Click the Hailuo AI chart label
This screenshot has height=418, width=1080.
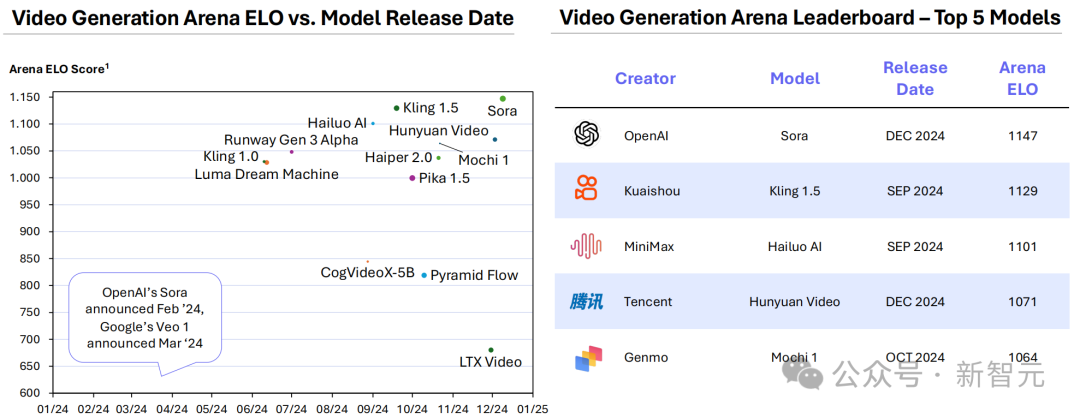(x=338, y=123)
